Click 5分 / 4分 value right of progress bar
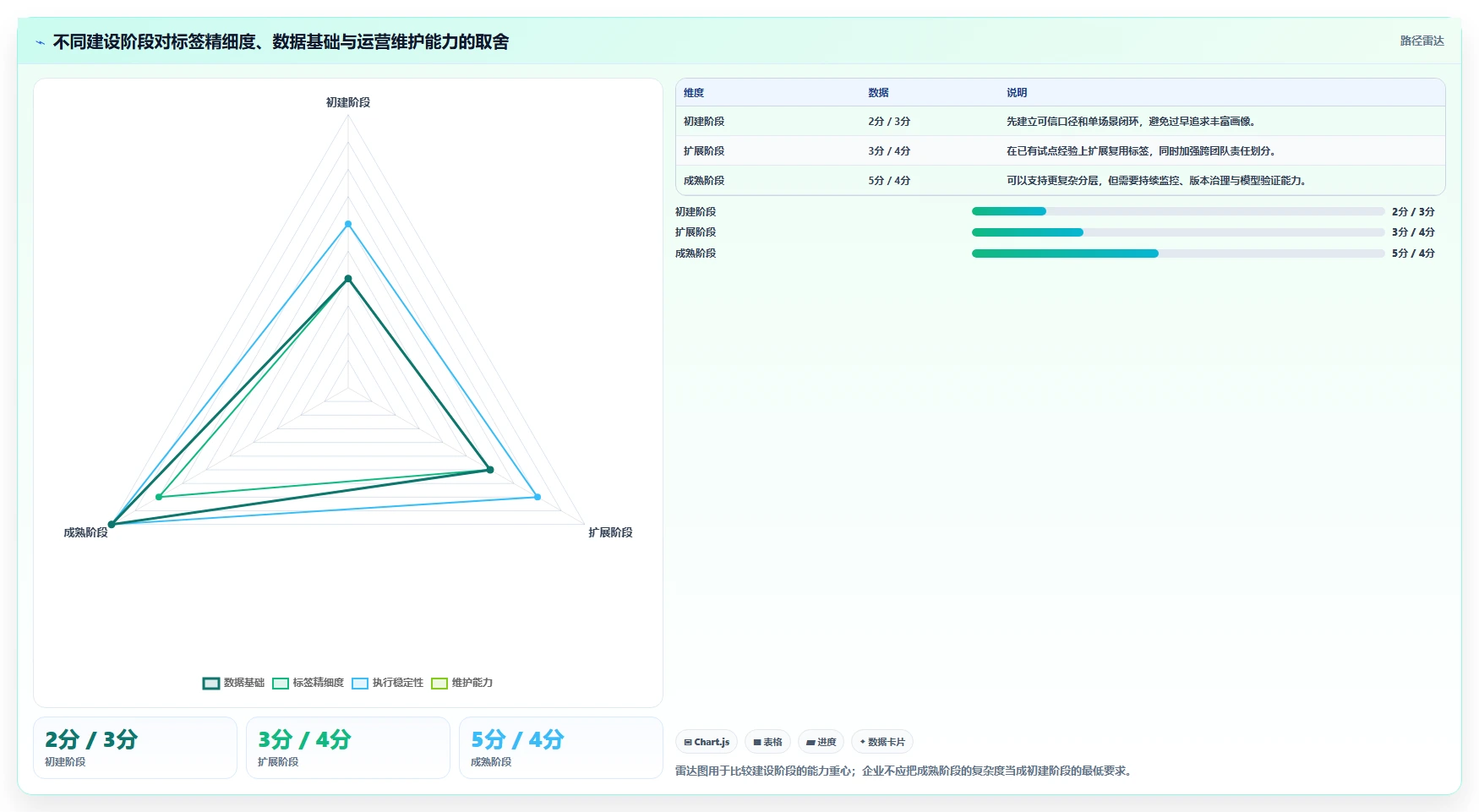This screenshot has height=812, width=1479. coord(1413,253)
